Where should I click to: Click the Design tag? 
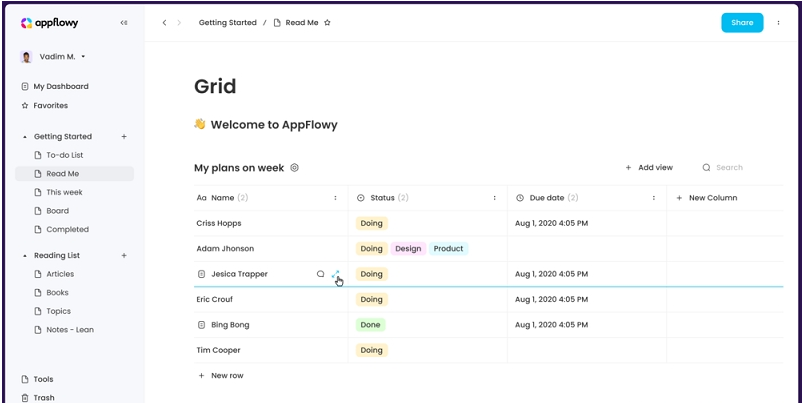point(408,248)
